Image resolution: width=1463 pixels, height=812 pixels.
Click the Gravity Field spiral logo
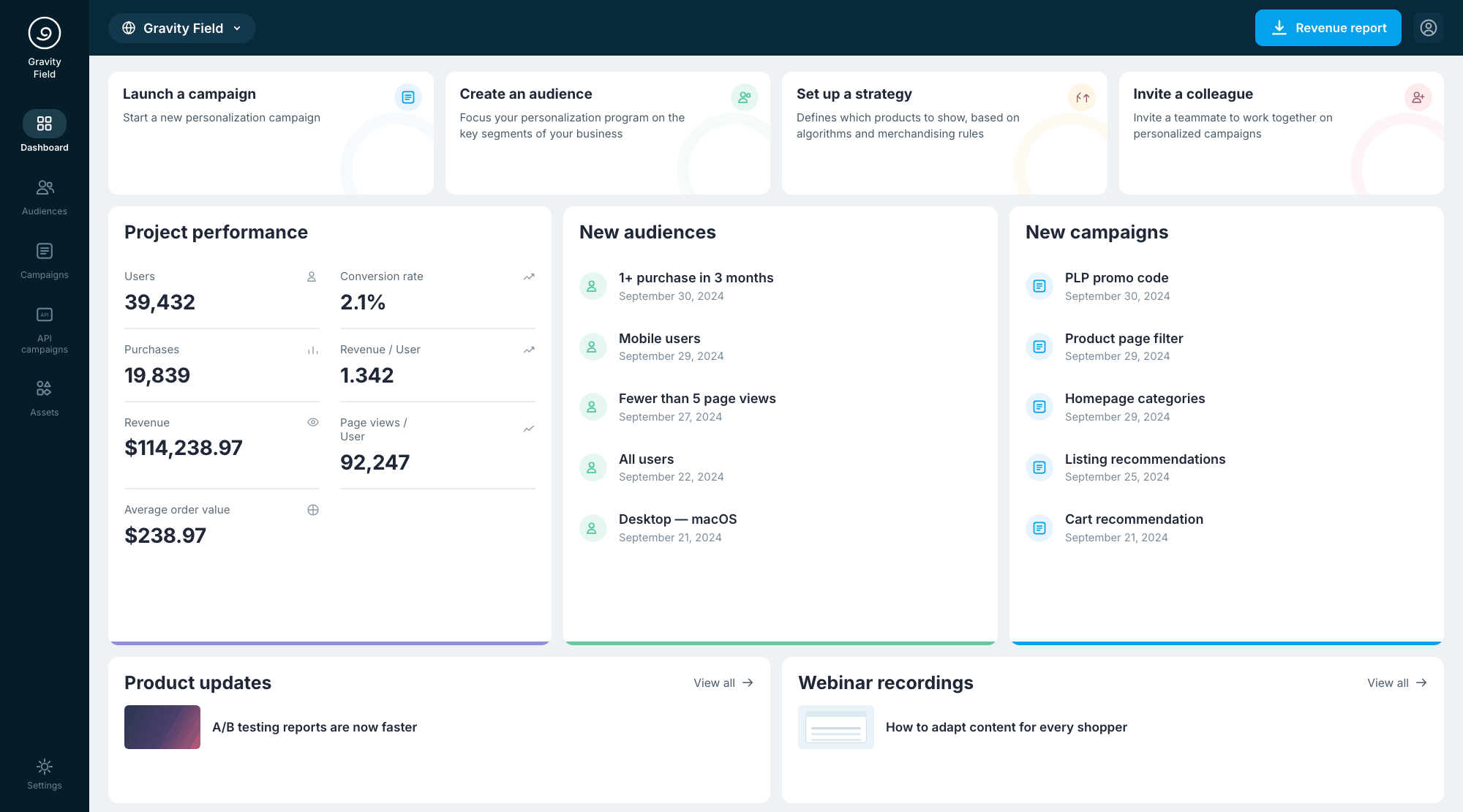(45, 33)
